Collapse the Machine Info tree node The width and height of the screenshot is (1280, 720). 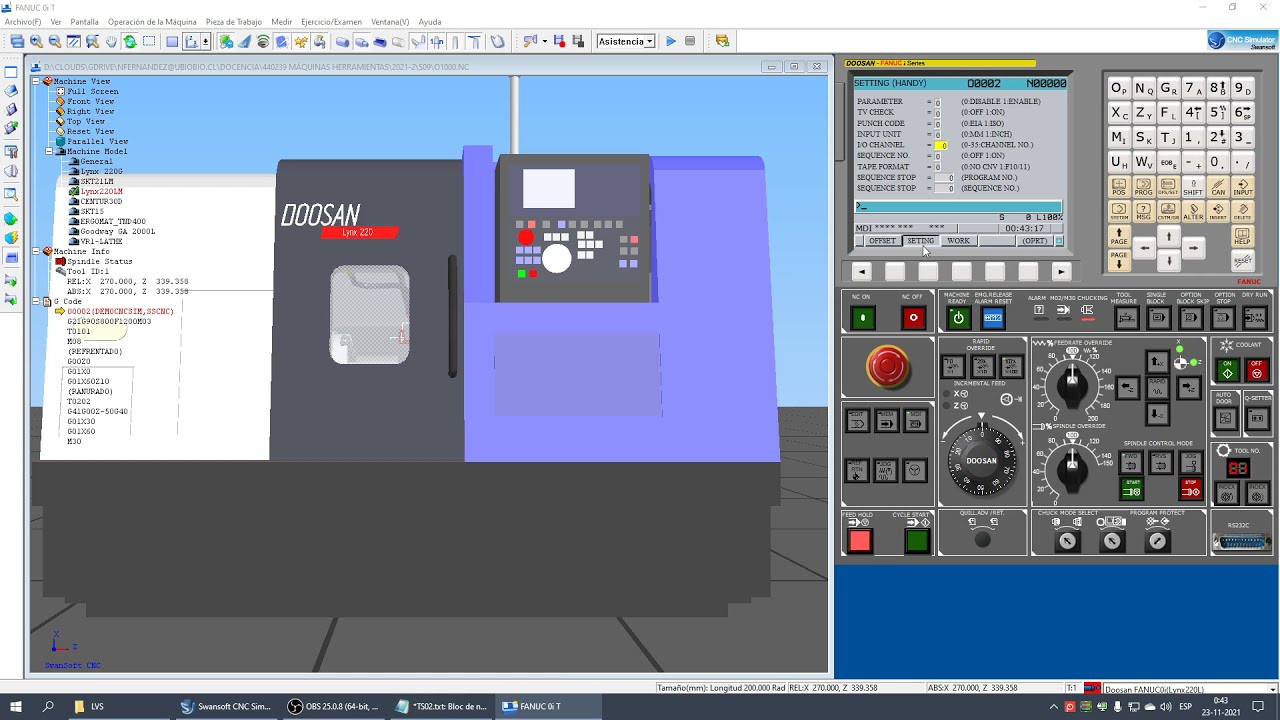tap(37, 251)
